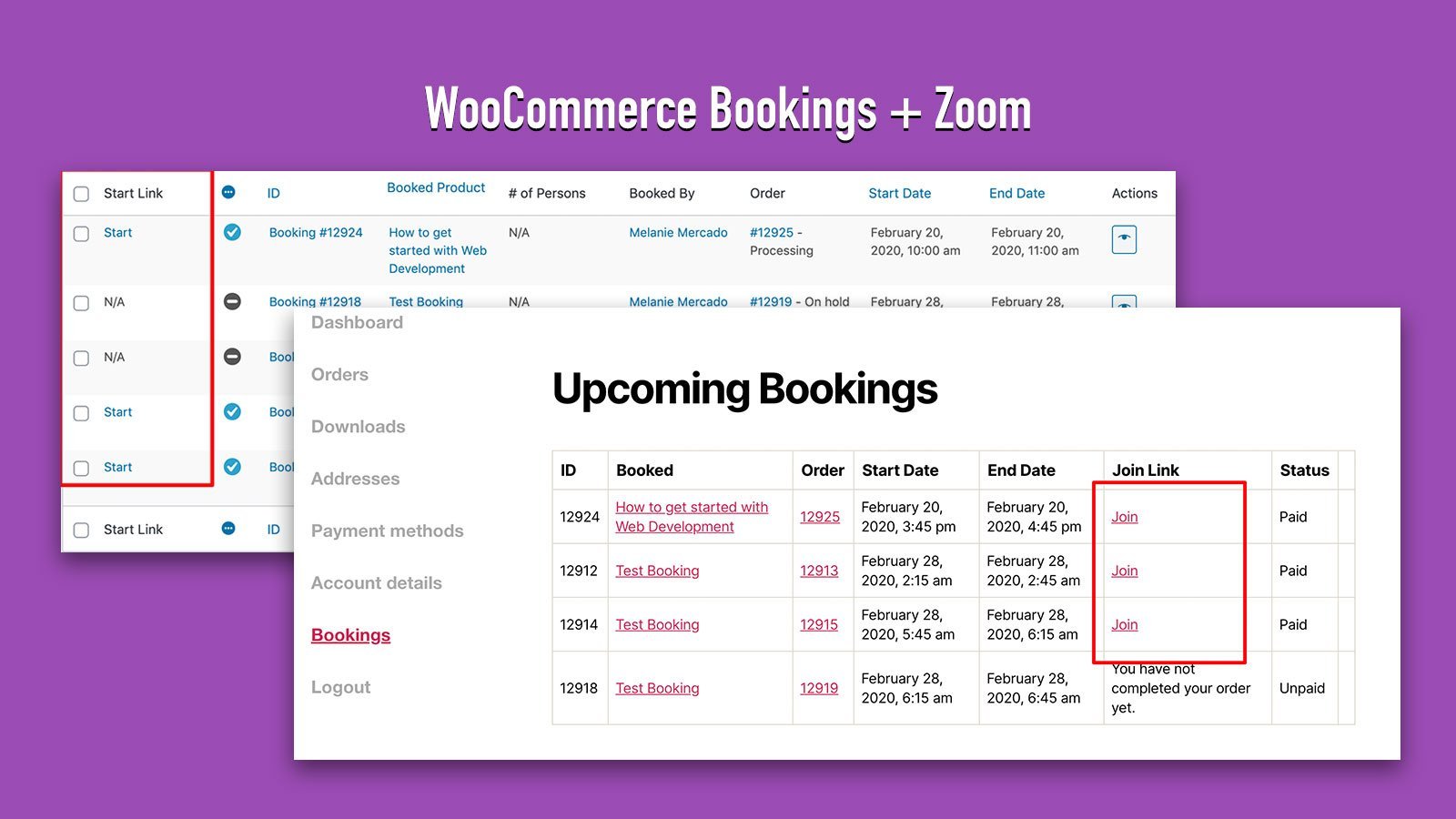Viewport: 1456px width, 819px height.
Task: Tick the checkbox of the fourth booking row
Action: pyautogui.click(x=81, y=413)
